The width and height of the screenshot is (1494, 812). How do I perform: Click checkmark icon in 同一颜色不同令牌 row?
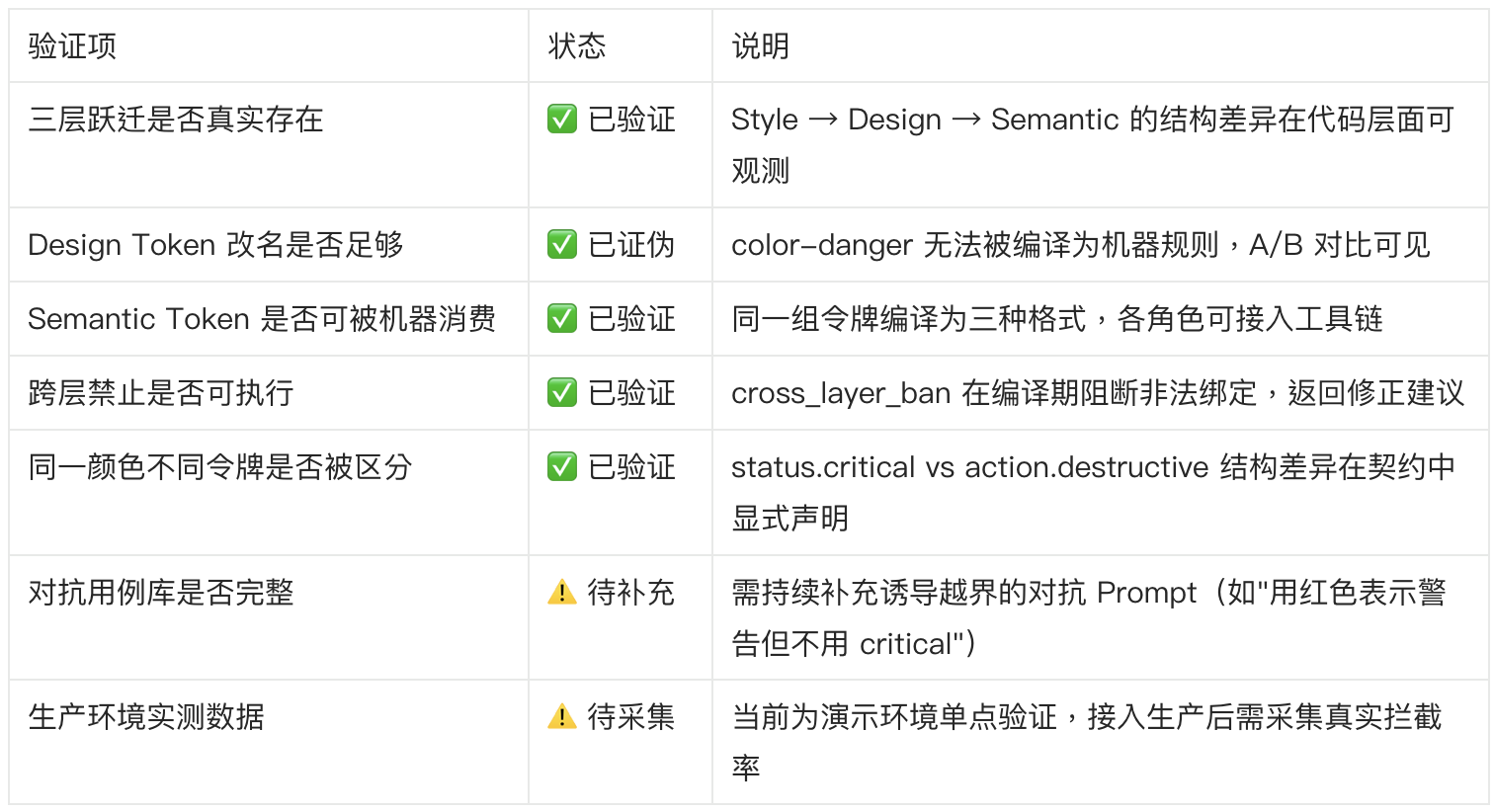562,466
